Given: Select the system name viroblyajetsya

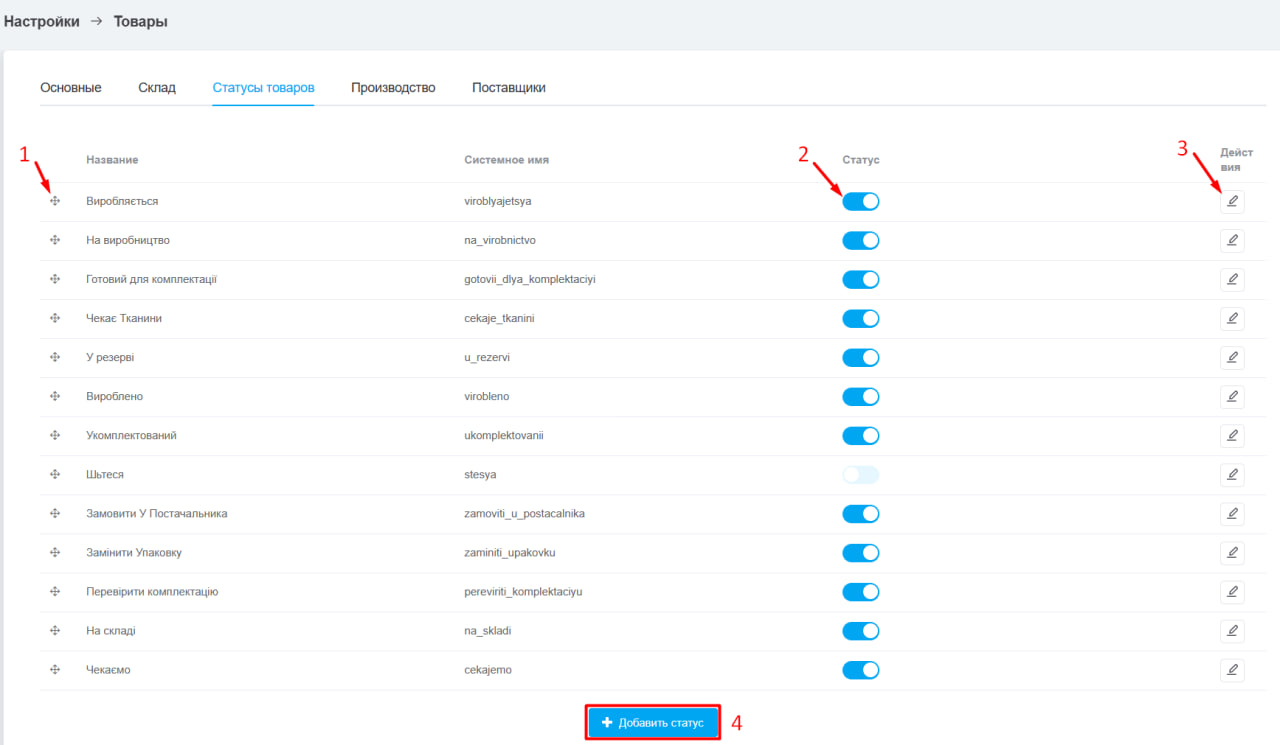Looking at the screenshot, I should coord(498,201).
